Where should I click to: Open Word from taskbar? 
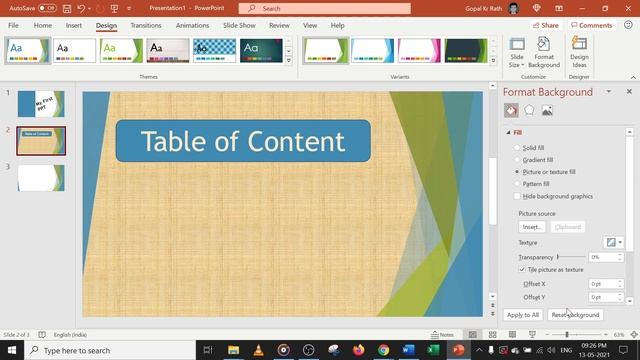click(408, 350)
